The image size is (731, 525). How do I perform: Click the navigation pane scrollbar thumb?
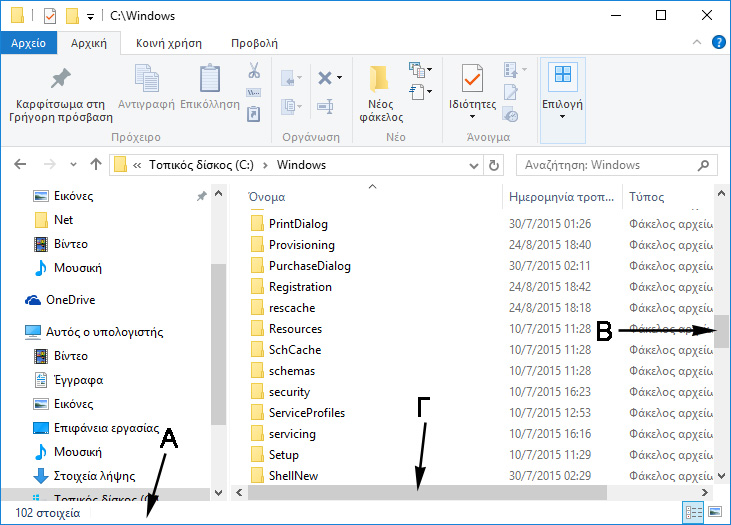(218, 344)
